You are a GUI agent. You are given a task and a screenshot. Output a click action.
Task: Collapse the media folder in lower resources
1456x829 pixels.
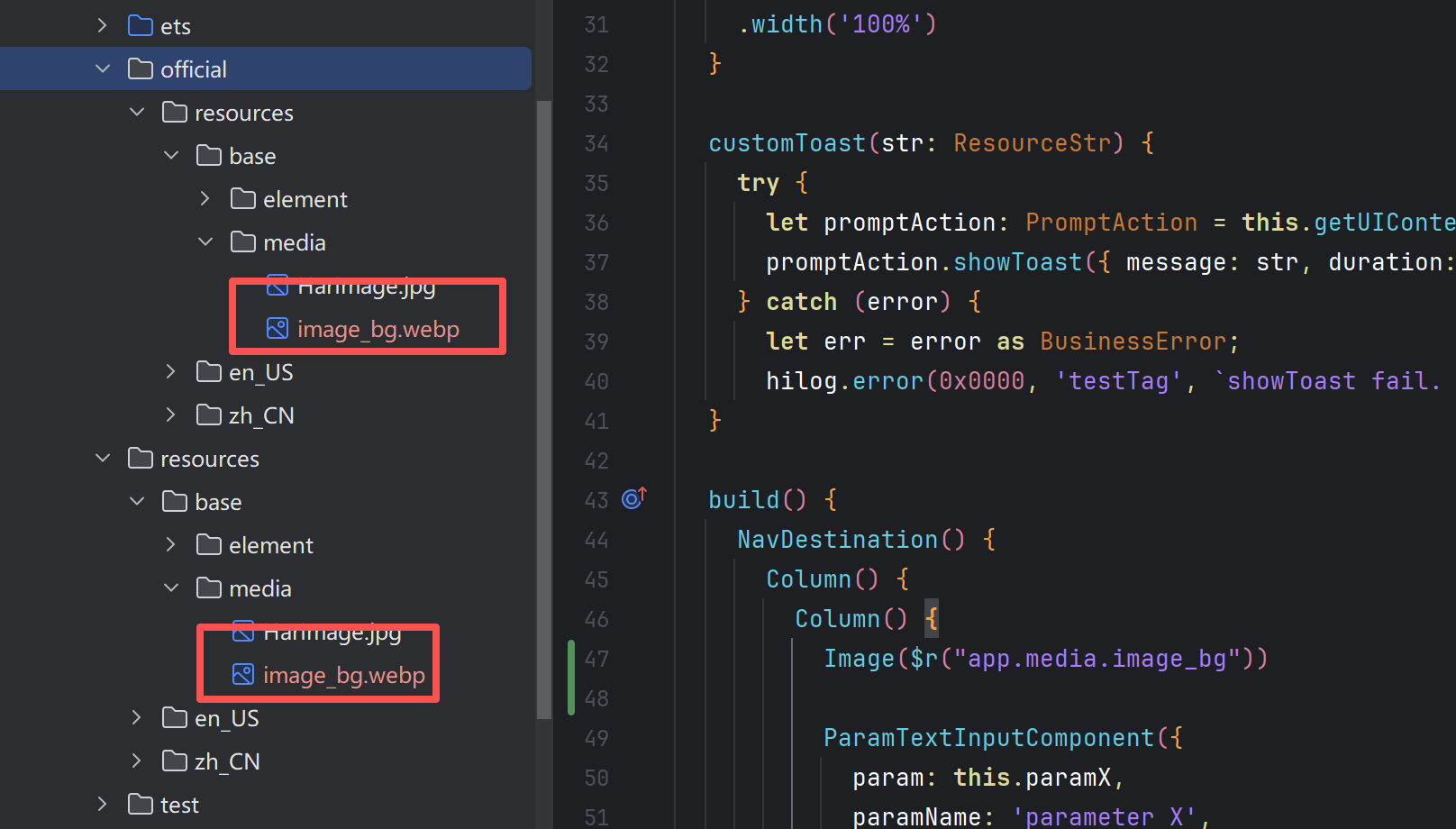(x=171, y=588)
